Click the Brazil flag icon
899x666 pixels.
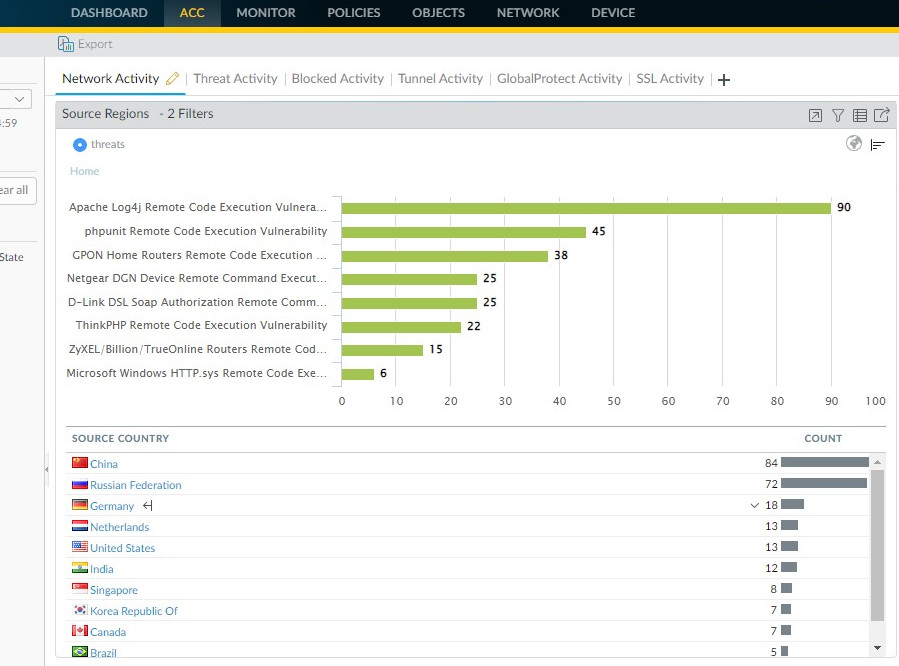tap(80, 652)
